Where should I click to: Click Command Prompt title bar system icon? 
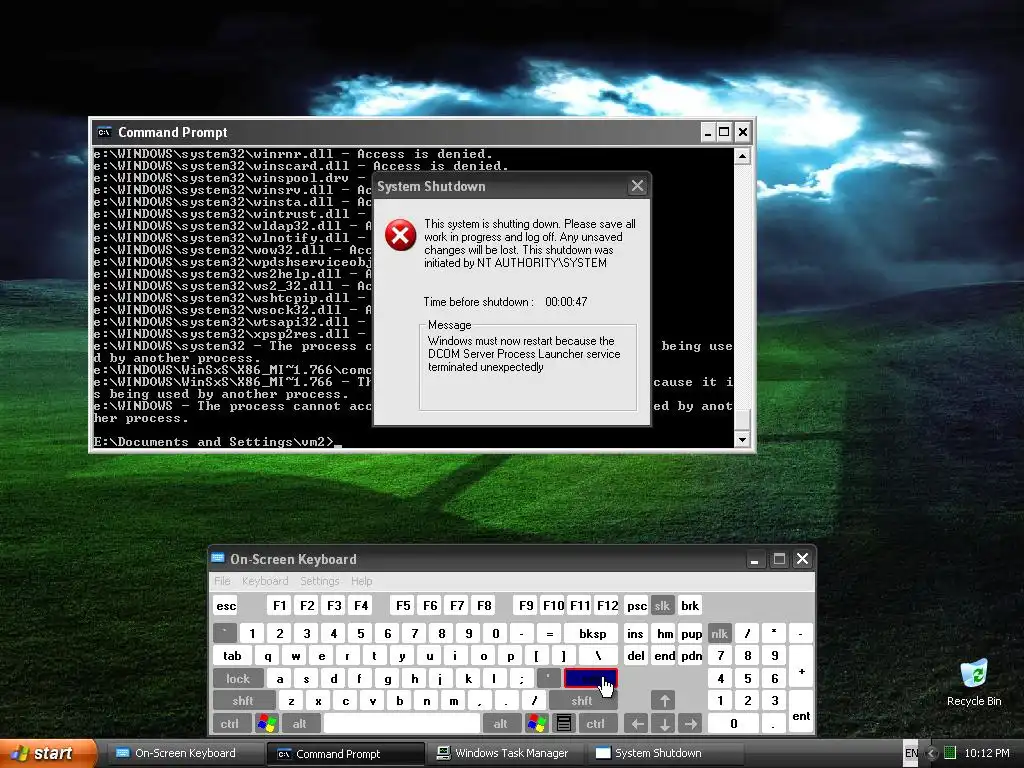pyautogui.click(x=104, y=132)
